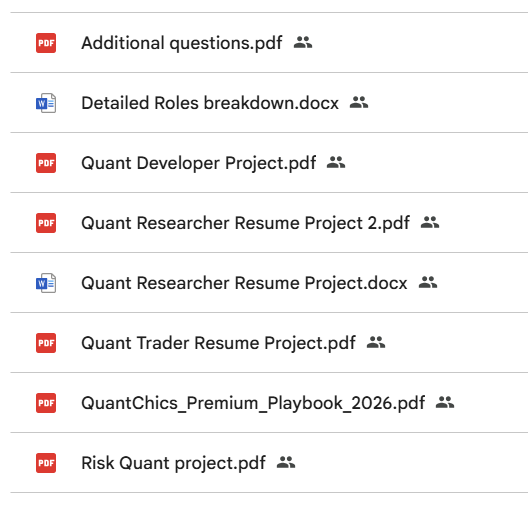Click the Word icon for Quant Researcher Resume Project.docx
This screenshot has height=528, width=528.
tap(46, 283)
